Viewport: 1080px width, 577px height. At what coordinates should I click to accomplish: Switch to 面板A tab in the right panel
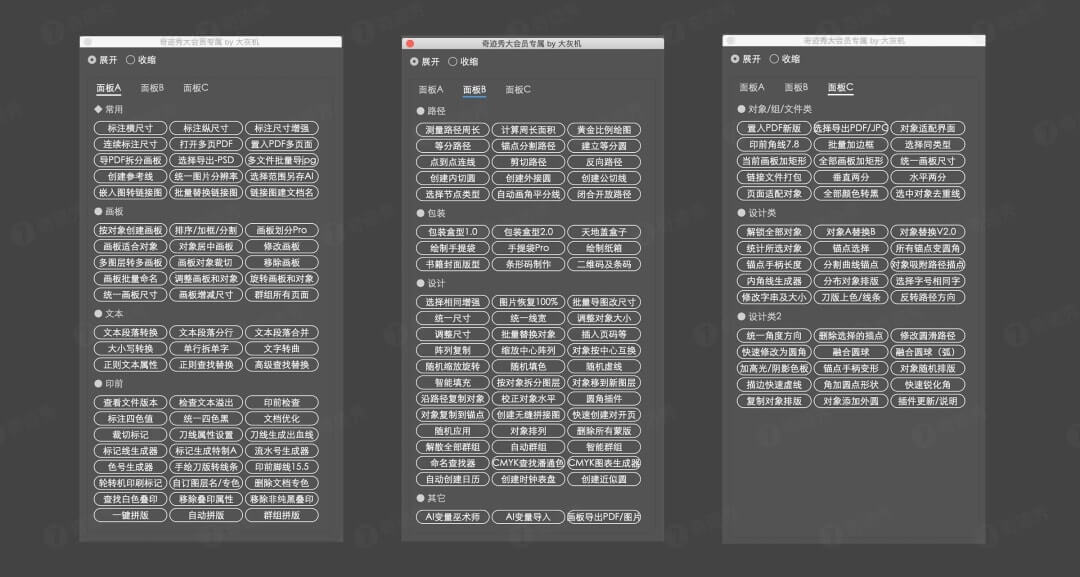[752, 88]
